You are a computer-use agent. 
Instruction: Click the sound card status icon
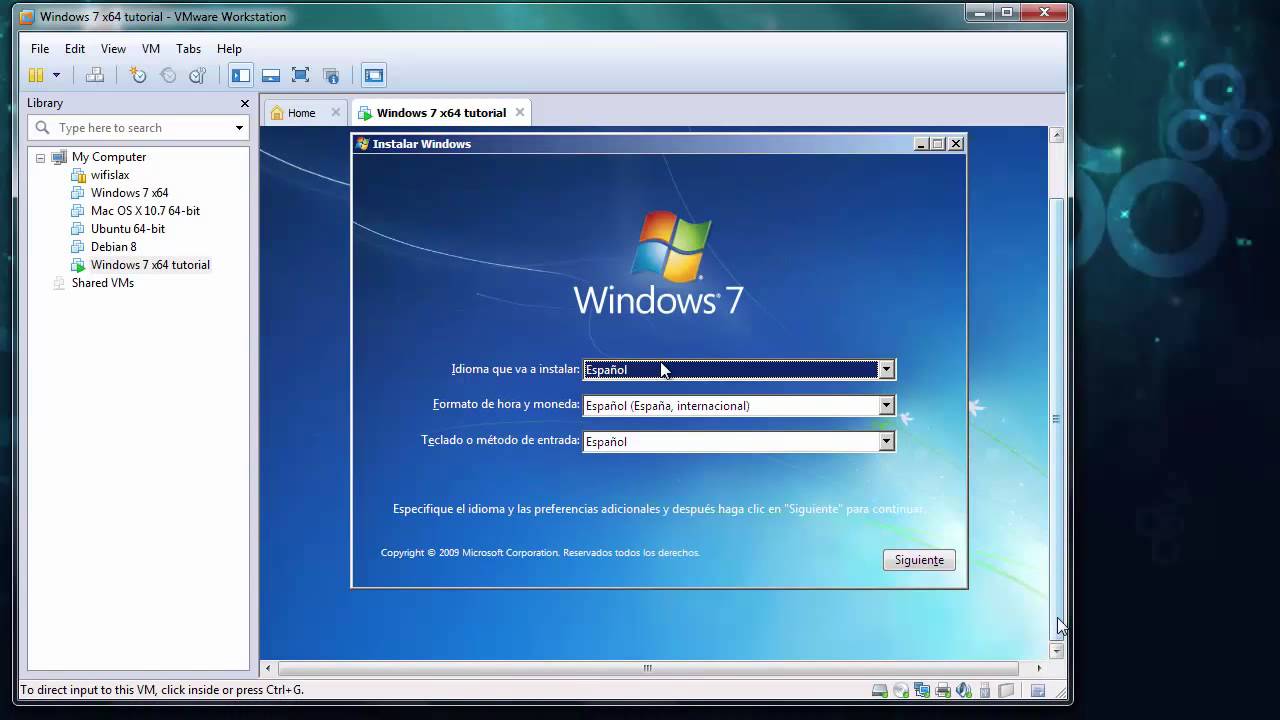click(x=964, y=690)
